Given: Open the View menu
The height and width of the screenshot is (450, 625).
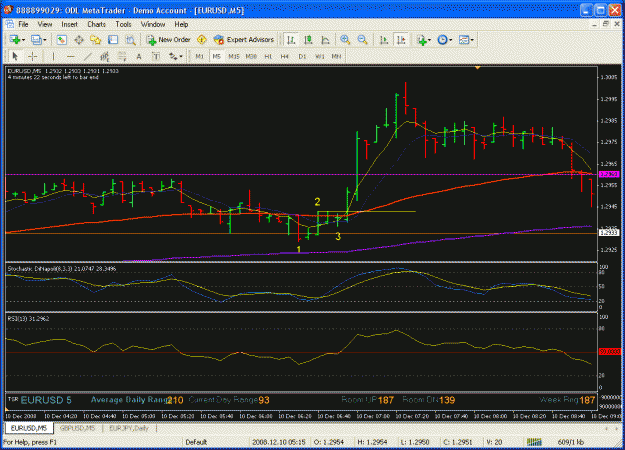Looking at the screenshot, I should click(x=45, y=24).
